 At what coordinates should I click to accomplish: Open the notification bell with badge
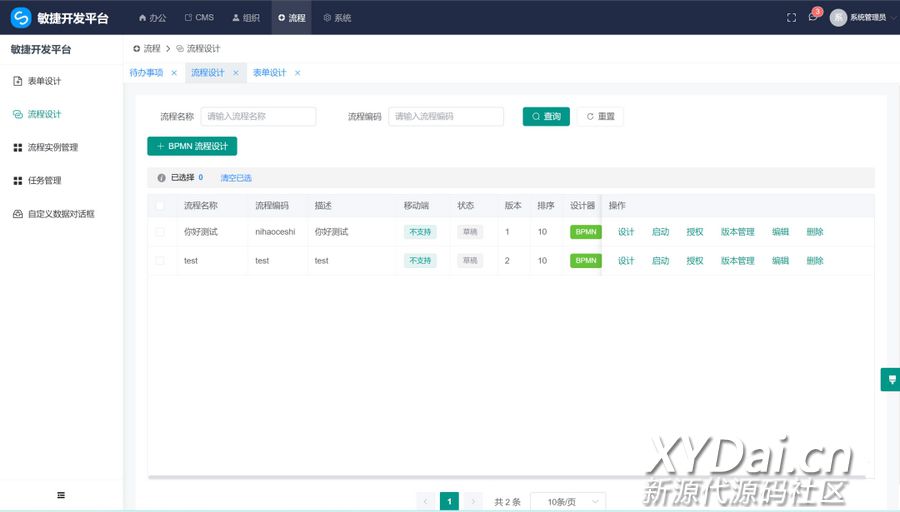click(813, 18)
